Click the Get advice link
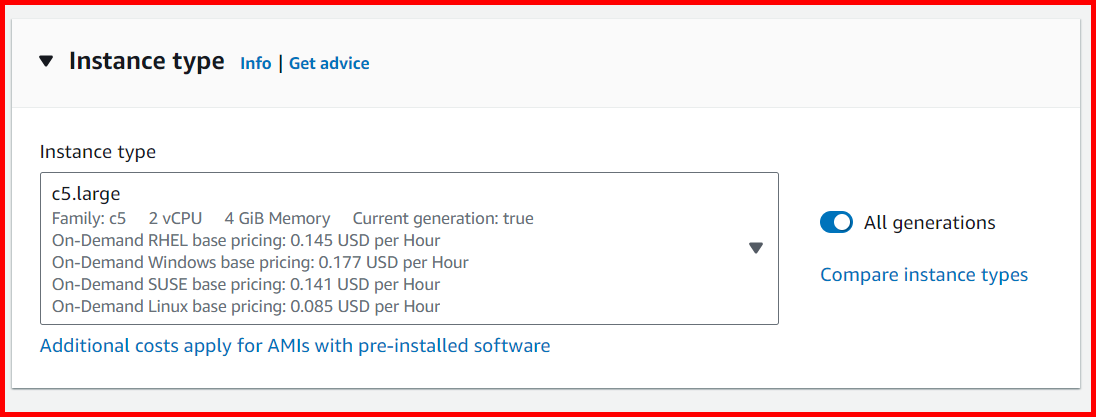 click(x=329, y=63)
